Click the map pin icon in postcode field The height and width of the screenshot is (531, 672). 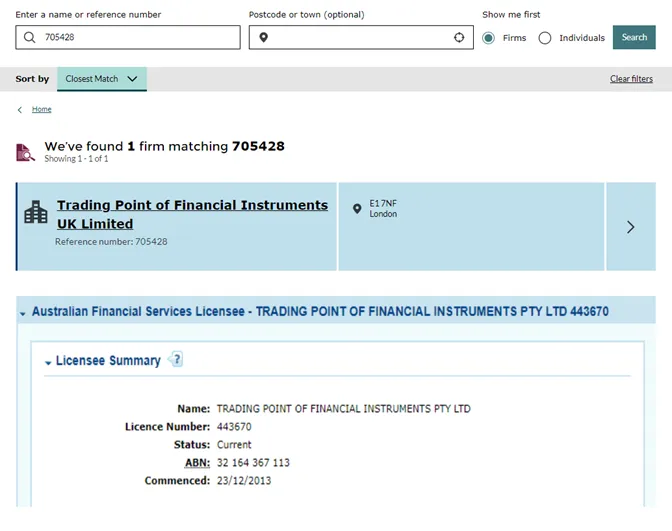coord(264,38)
